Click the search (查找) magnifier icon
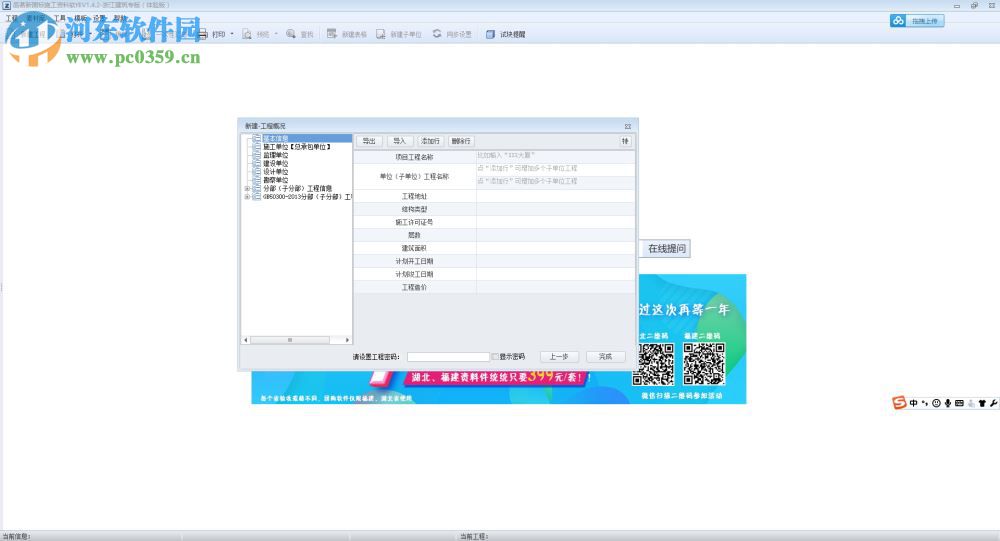The height and width of the screenshot is (541, 1000). pos(291,34)
